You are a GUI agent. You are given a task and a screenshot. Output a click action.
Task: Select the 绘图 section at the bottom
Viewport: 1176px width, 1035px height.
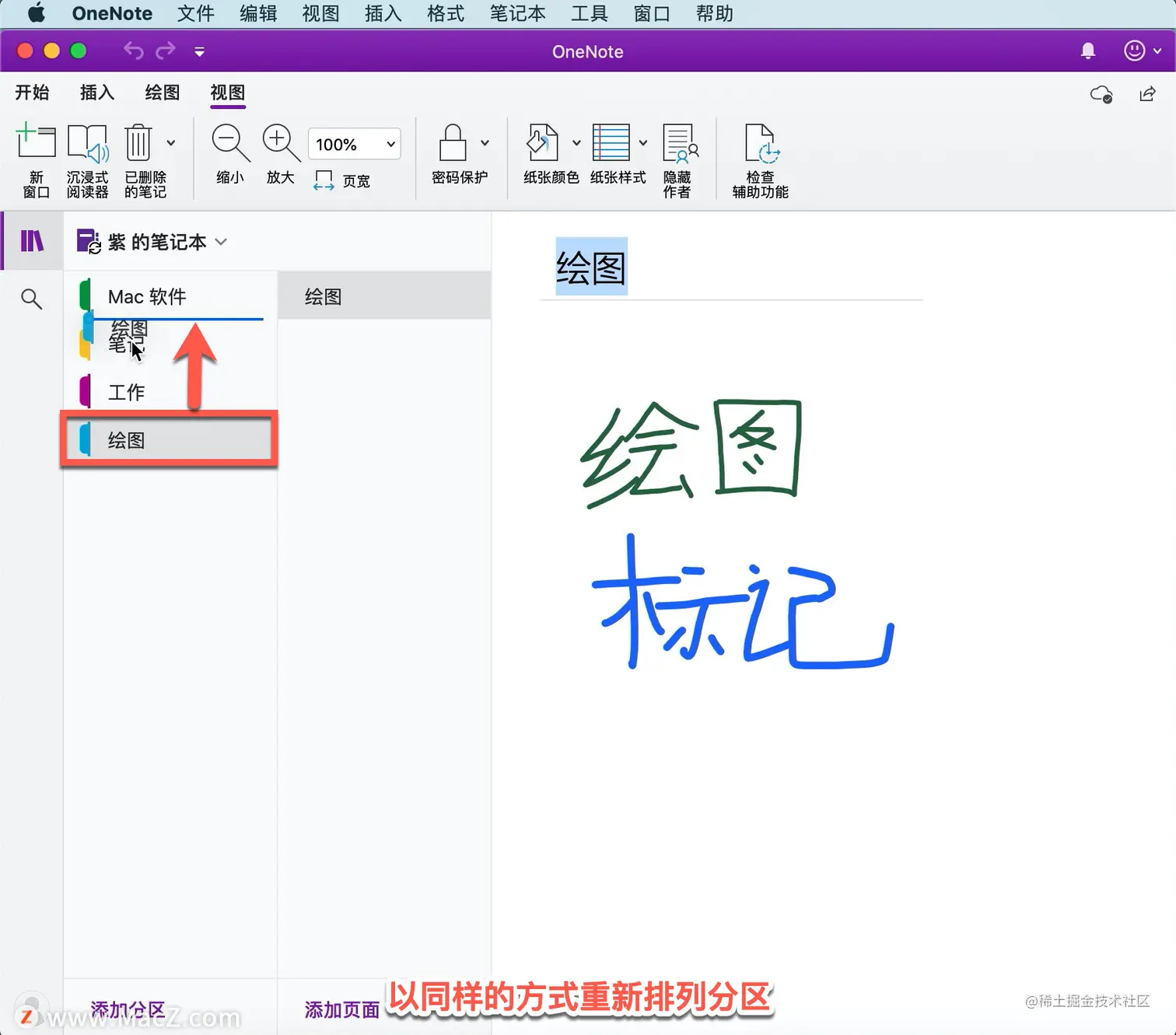pos(169,440)
